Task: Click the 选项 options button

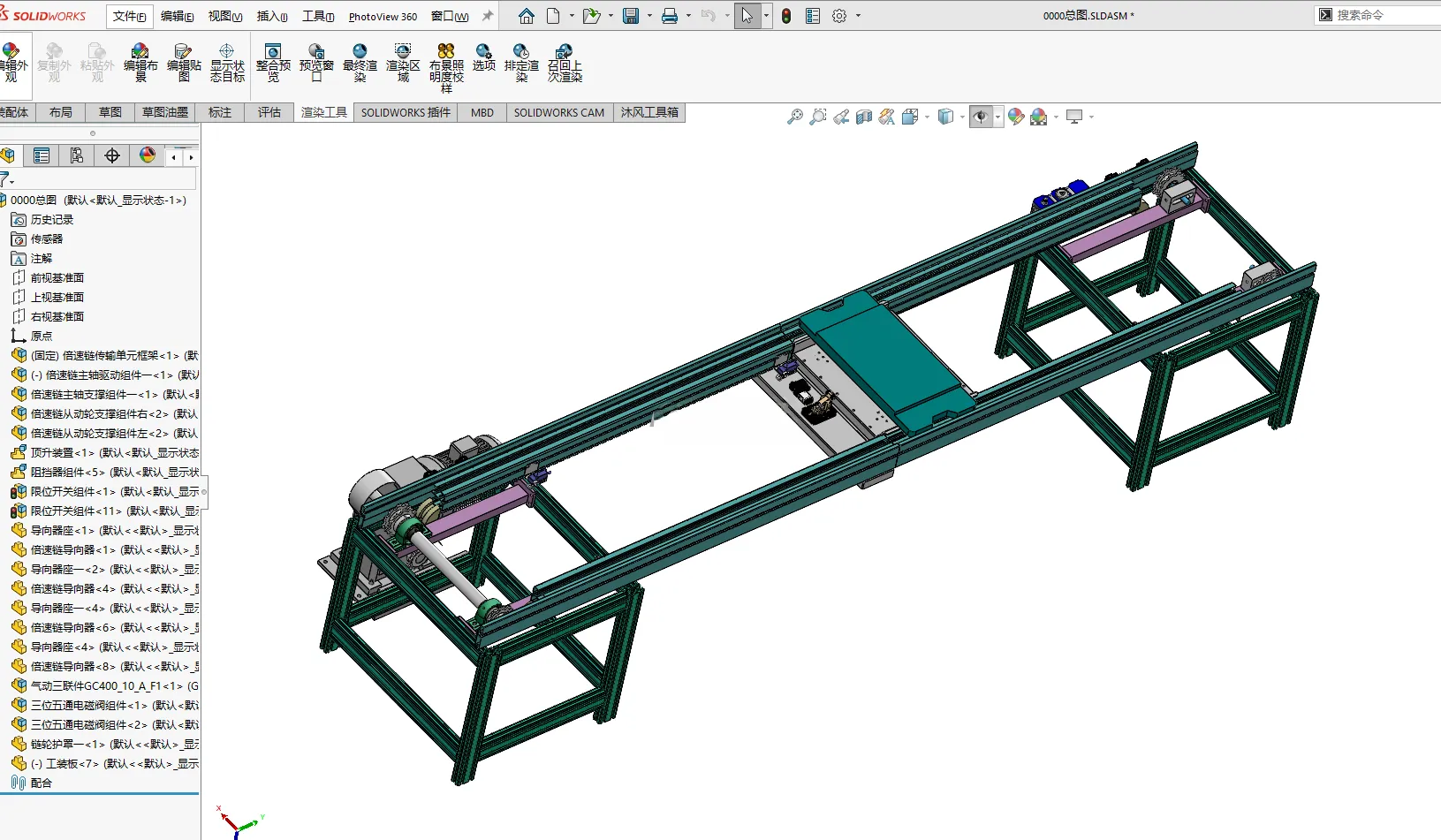Action: 483,57
